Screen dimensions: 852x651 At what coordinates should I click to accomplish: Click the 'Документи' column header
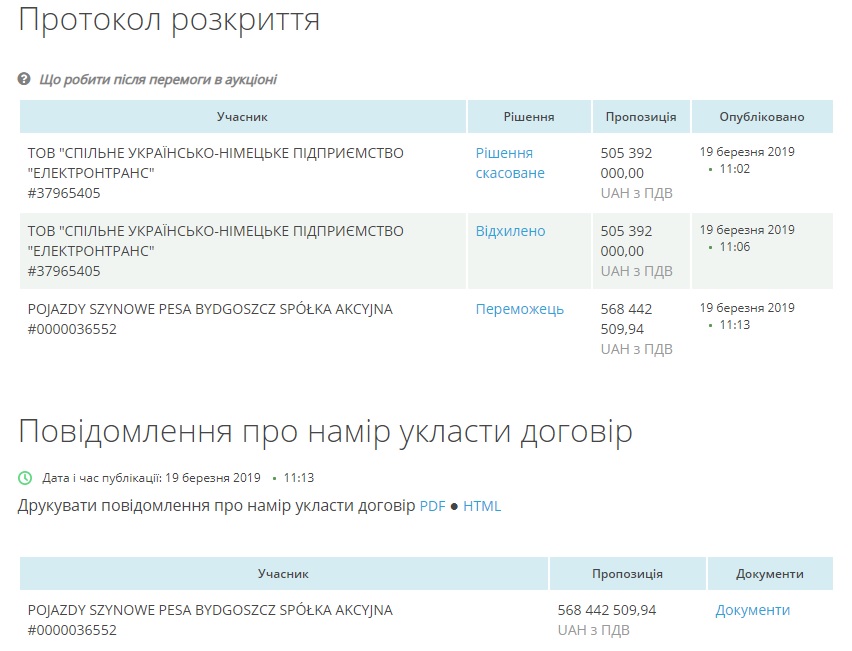(770, 574)
